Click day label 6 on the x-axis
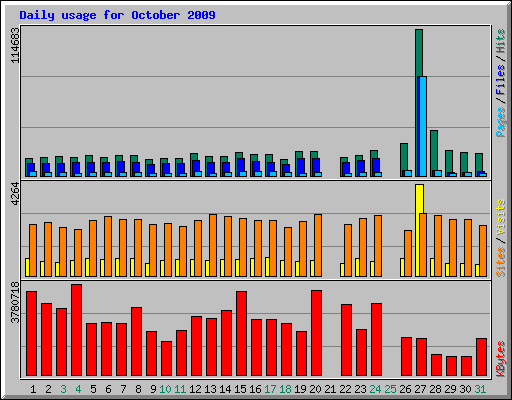 tap(108, 389)
